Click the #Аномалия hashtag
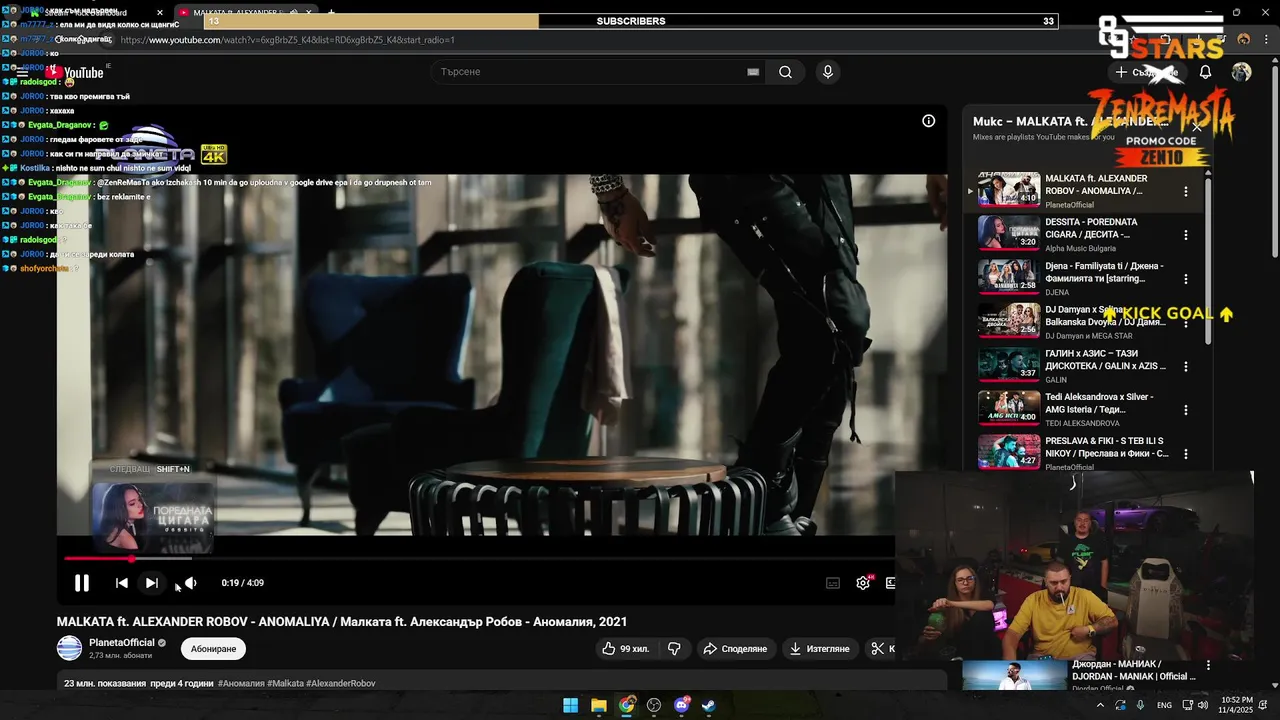This screenshot has width=1280, height=720. (241, 684)
